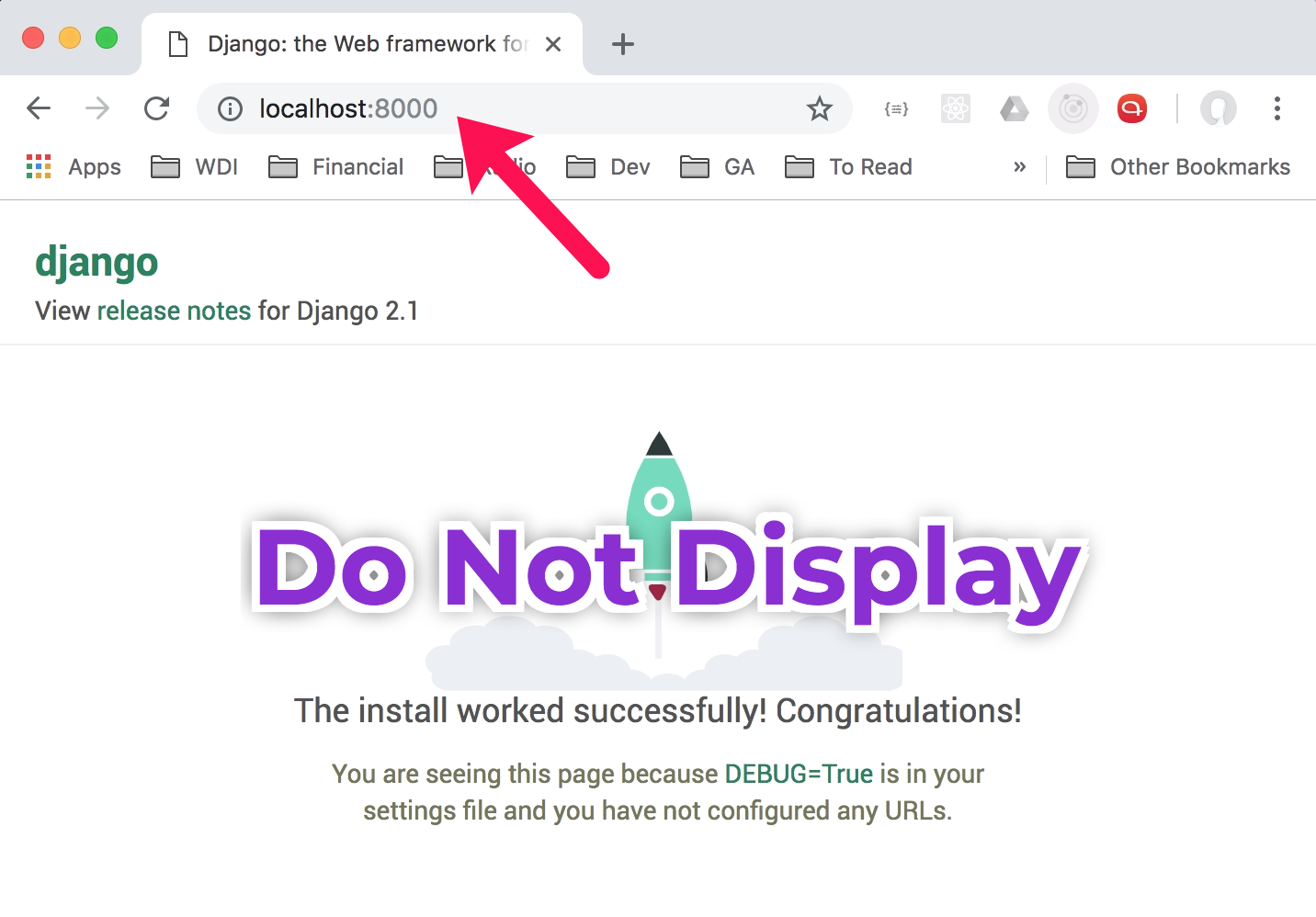Image resolution: width=1316 pixels, height=917 pixels.
Task: Select the Django Web framework tab
Action: point(363,44)
